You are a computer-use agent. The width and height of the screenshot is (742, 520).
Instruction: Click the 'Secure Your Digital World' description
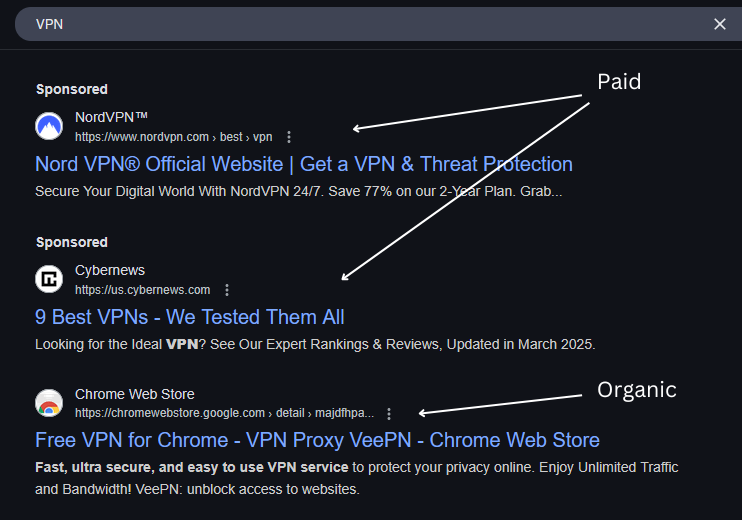pyautogui.click(x=299, y=191)
